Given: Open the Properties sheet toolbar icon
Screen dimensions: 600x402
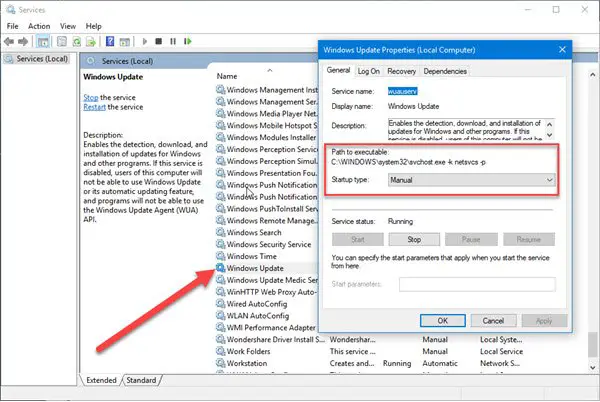Looking at the screenshot, I should click(x=62, y=41).
